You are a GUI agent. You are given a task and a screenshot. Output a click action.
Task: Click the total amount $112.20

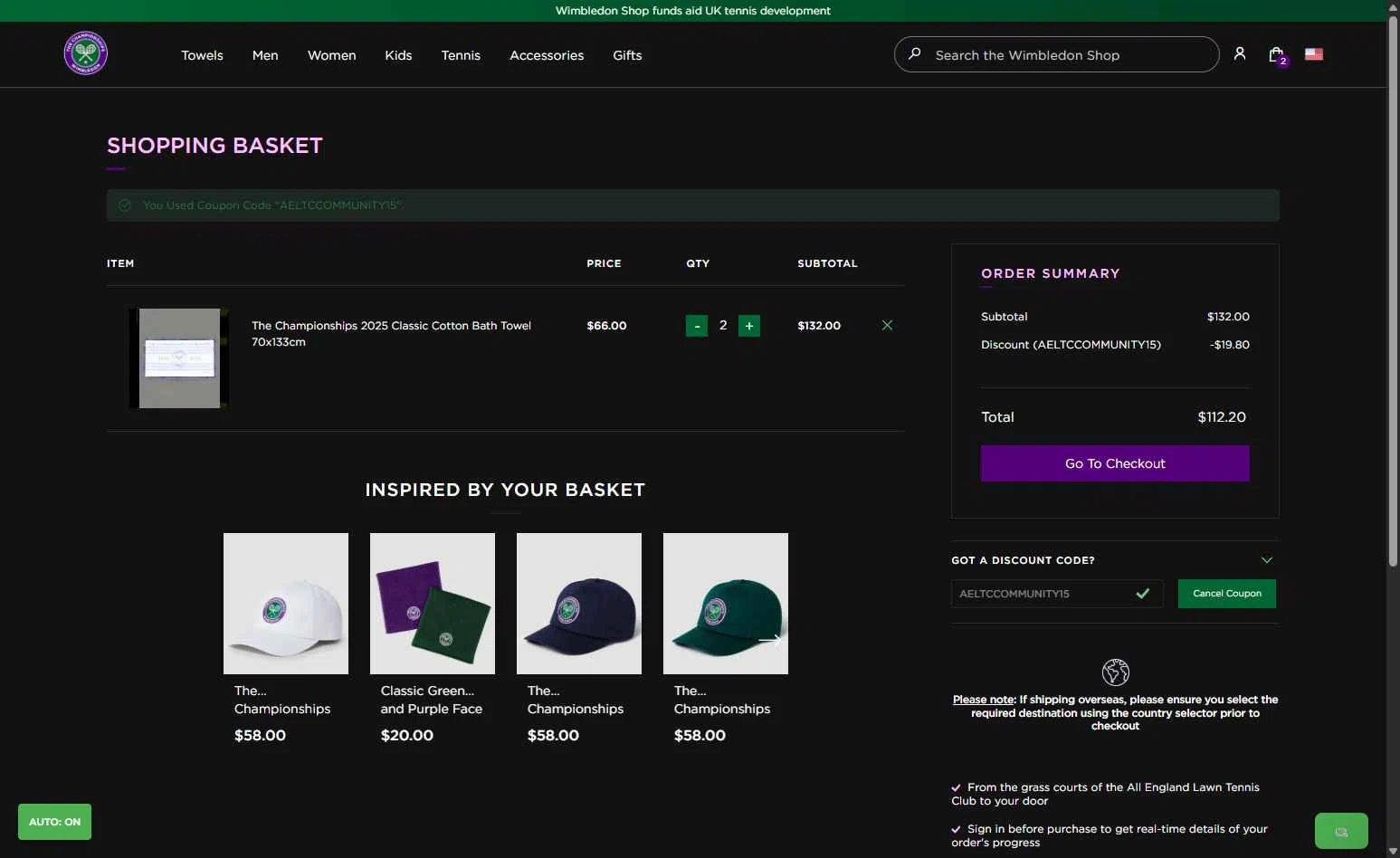[x=1222, y=417]
